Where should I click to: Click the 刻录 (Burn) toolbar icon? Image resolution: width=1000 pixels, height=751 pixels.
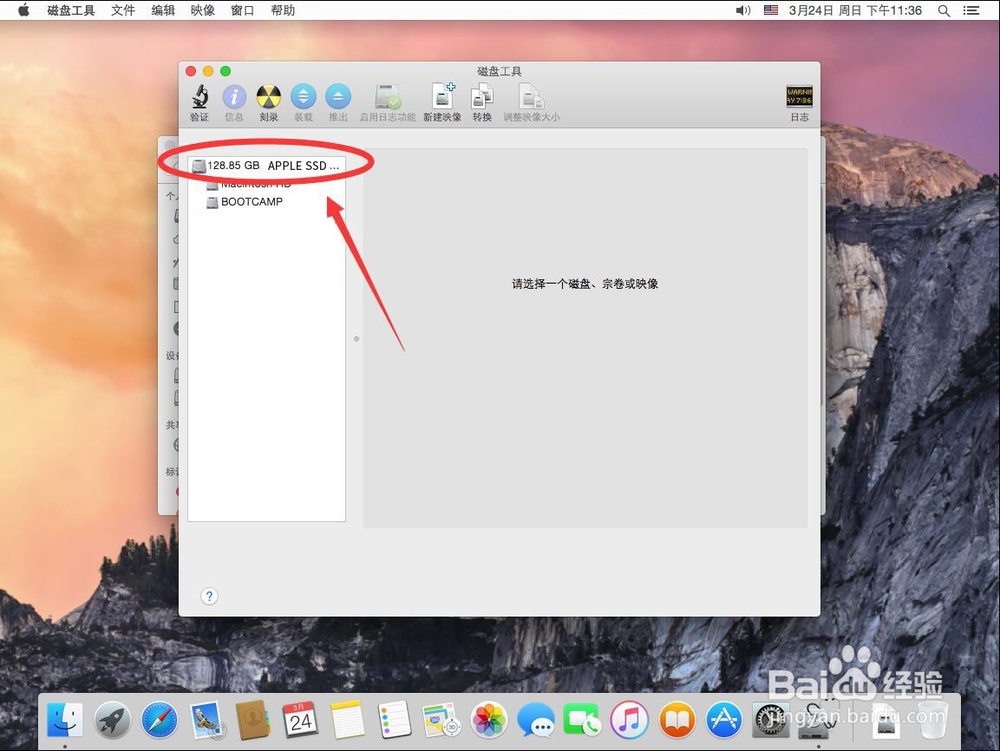(268, 97)
